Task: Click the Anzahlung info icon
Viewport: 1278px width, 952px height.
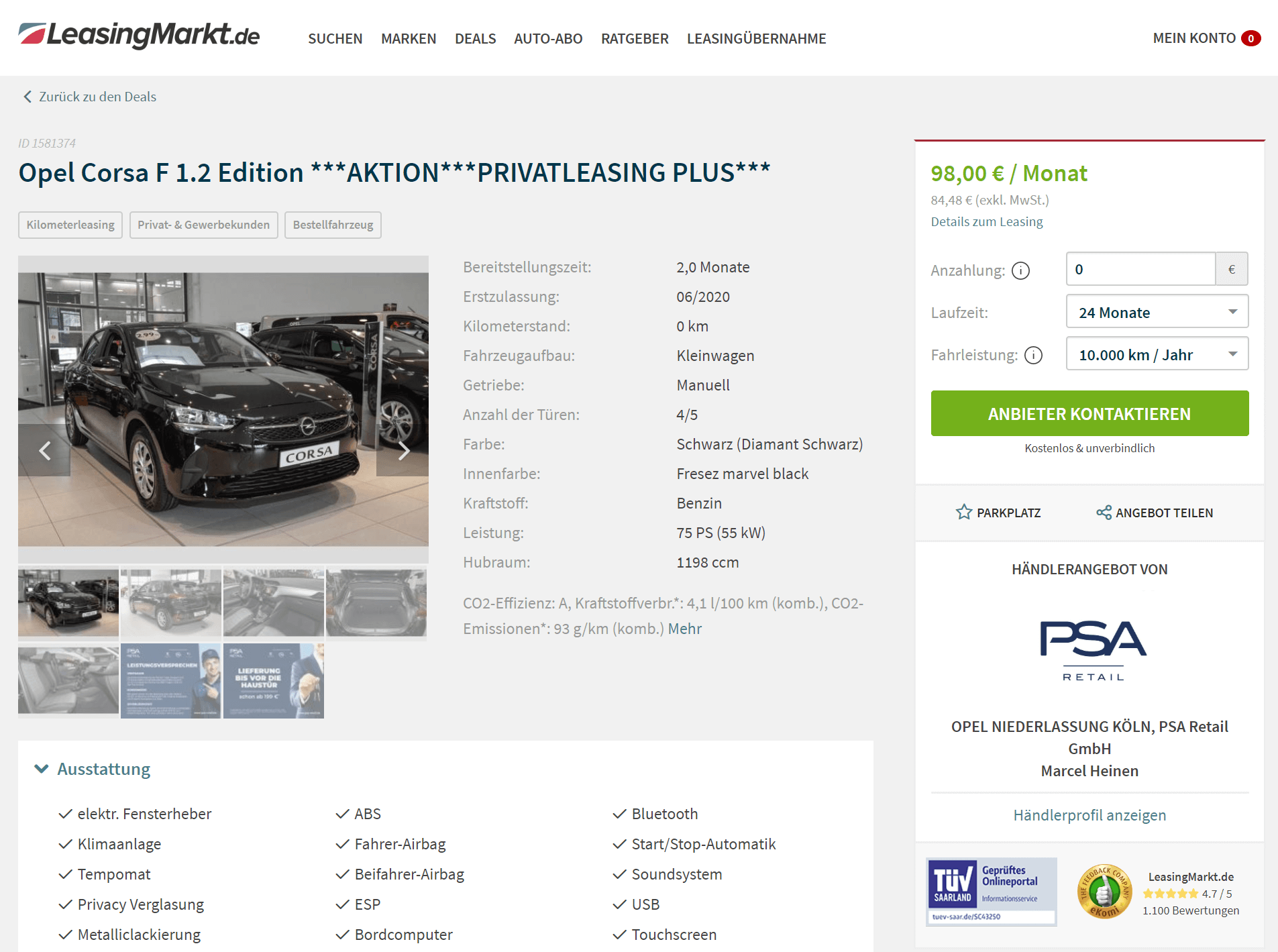Action: click(1020, 270)
